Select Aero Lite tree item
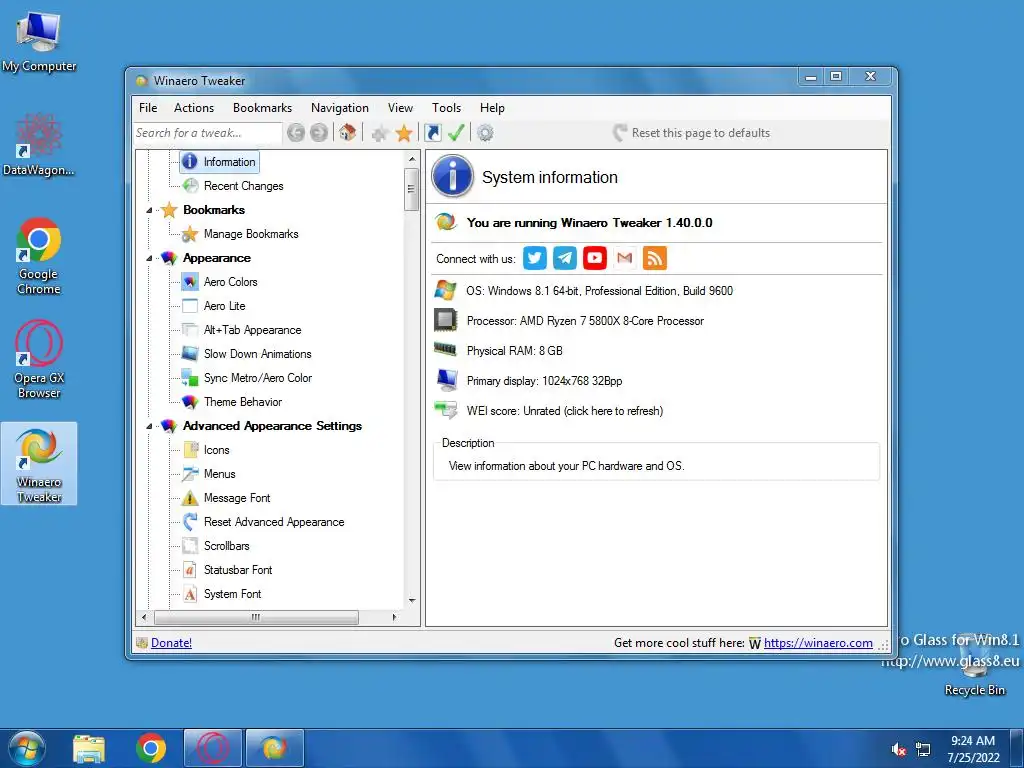 coord(225,306)
